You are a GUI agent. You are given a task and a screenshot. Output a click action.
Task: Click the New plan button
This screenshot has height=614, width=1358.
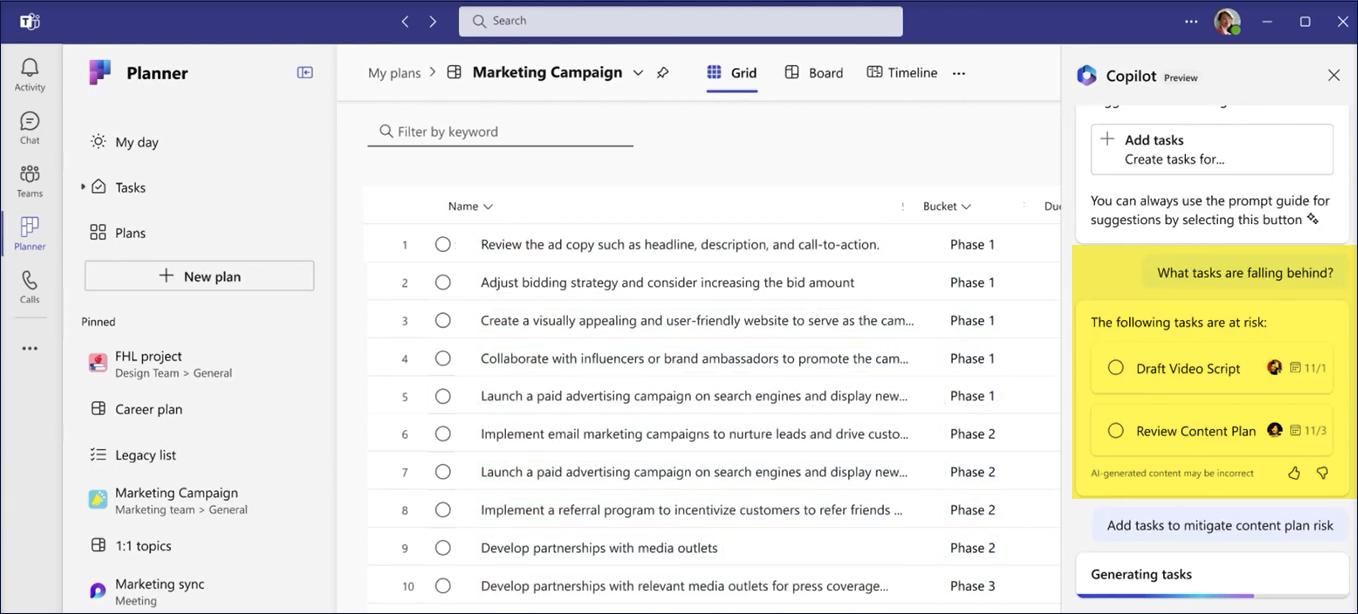point(199,276)
